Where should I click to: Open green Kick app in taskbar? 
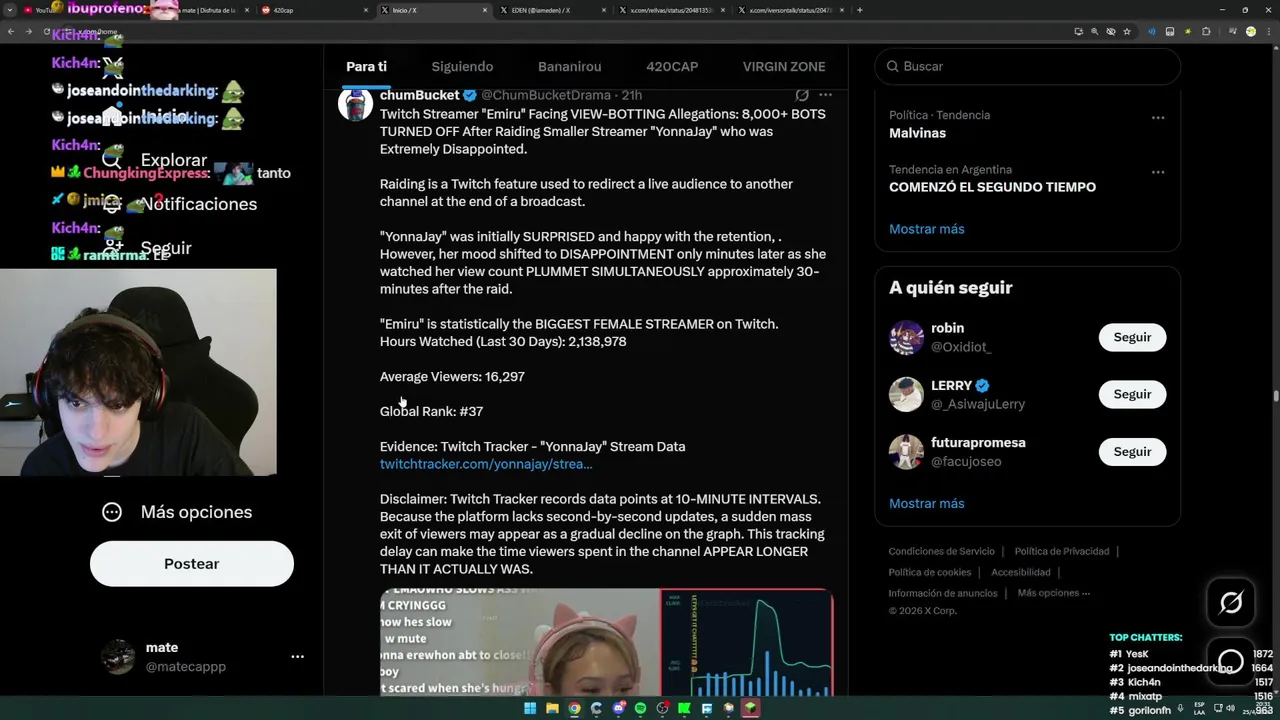coord(684,708)
